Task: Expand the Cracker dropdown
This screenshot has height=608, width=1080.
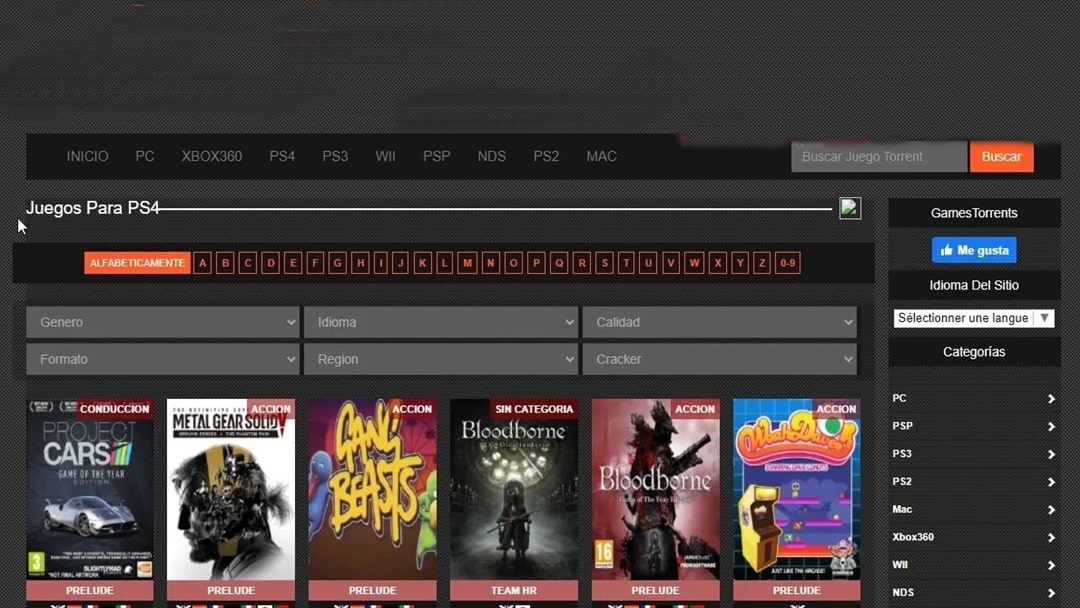Action: [720, 359]
